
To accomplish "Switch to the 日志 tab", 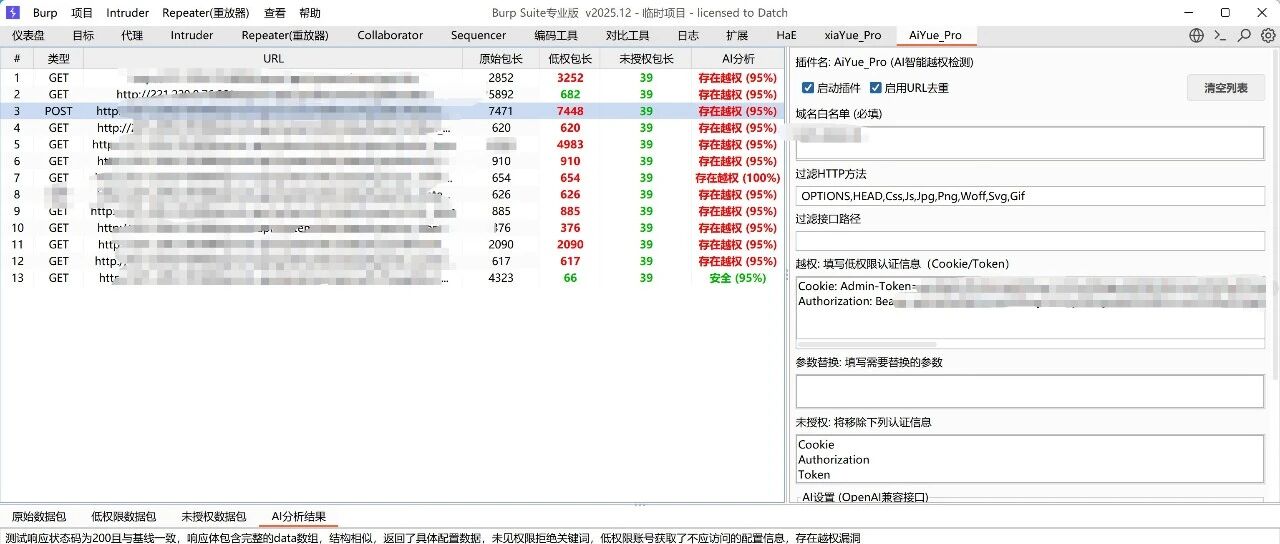I will point(688,35).
